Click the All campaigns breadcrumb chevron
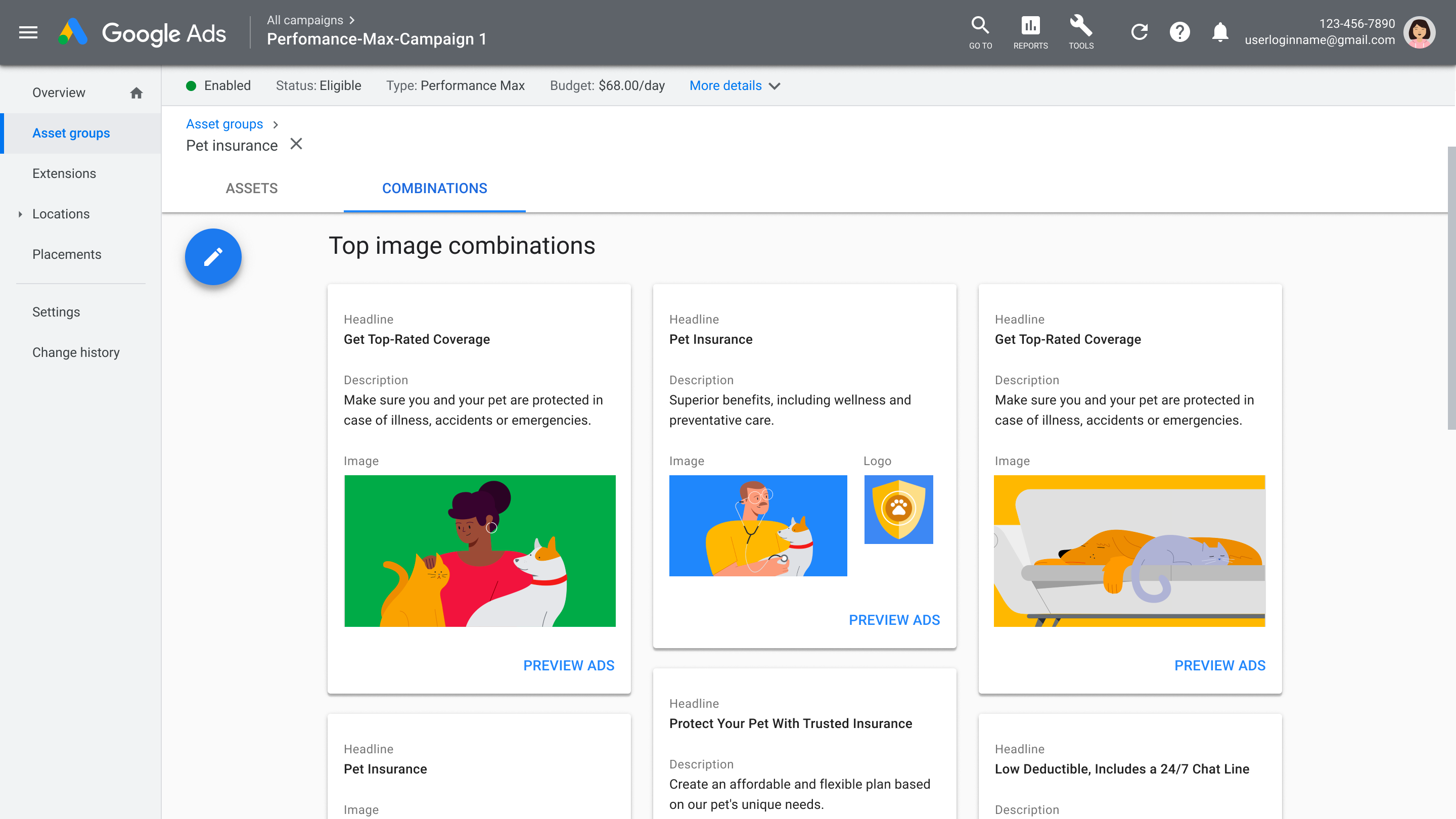Screen dimensions: 1456x819 [352, 20]
